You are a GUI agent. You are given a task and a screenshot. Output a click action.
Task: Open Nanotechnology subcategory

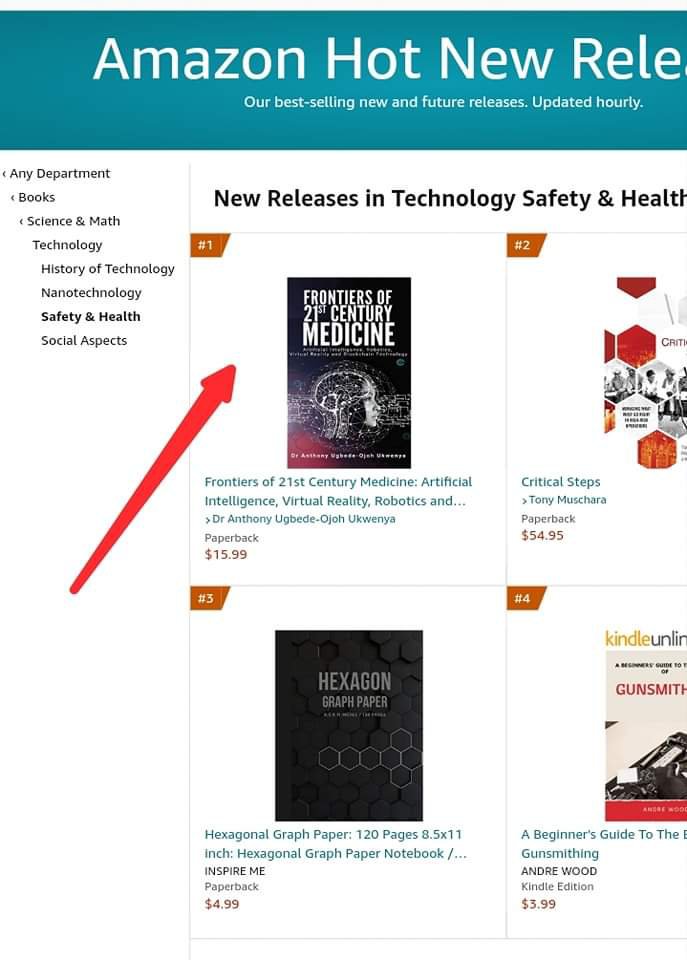[x=91, y=293]
